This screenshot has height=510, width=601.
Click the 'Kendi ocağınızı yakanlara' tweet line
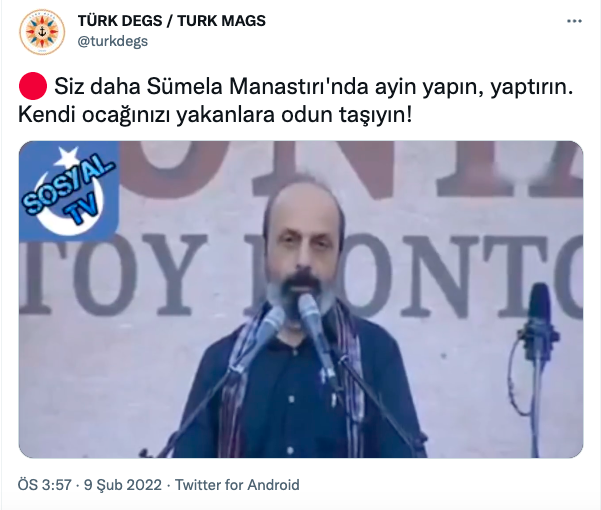(x=146, y=115)
